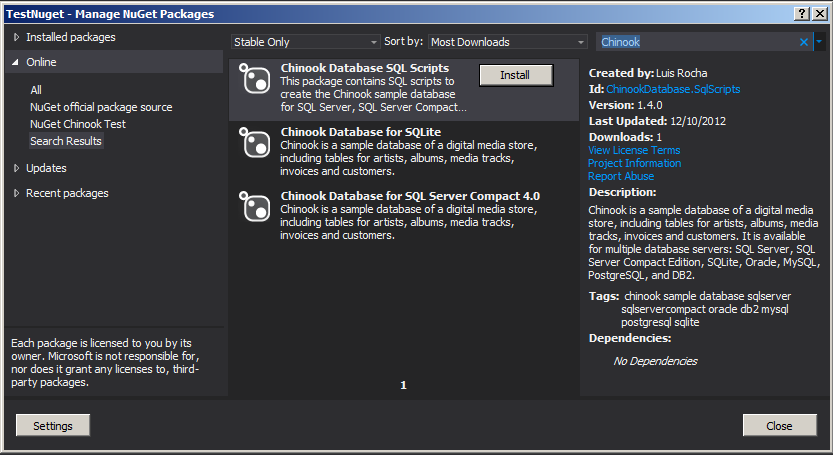Screen dimensions: 833x455
Task: Open View License Terms link
Action: pos(634,150)
